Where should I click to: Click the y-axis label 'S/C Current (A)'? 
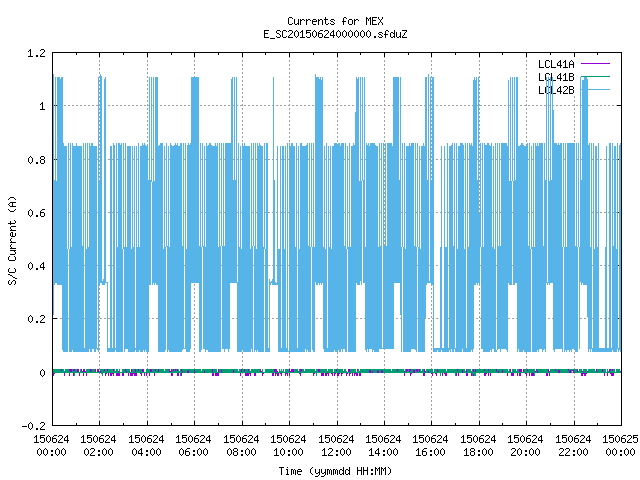(x=12, y=241)
